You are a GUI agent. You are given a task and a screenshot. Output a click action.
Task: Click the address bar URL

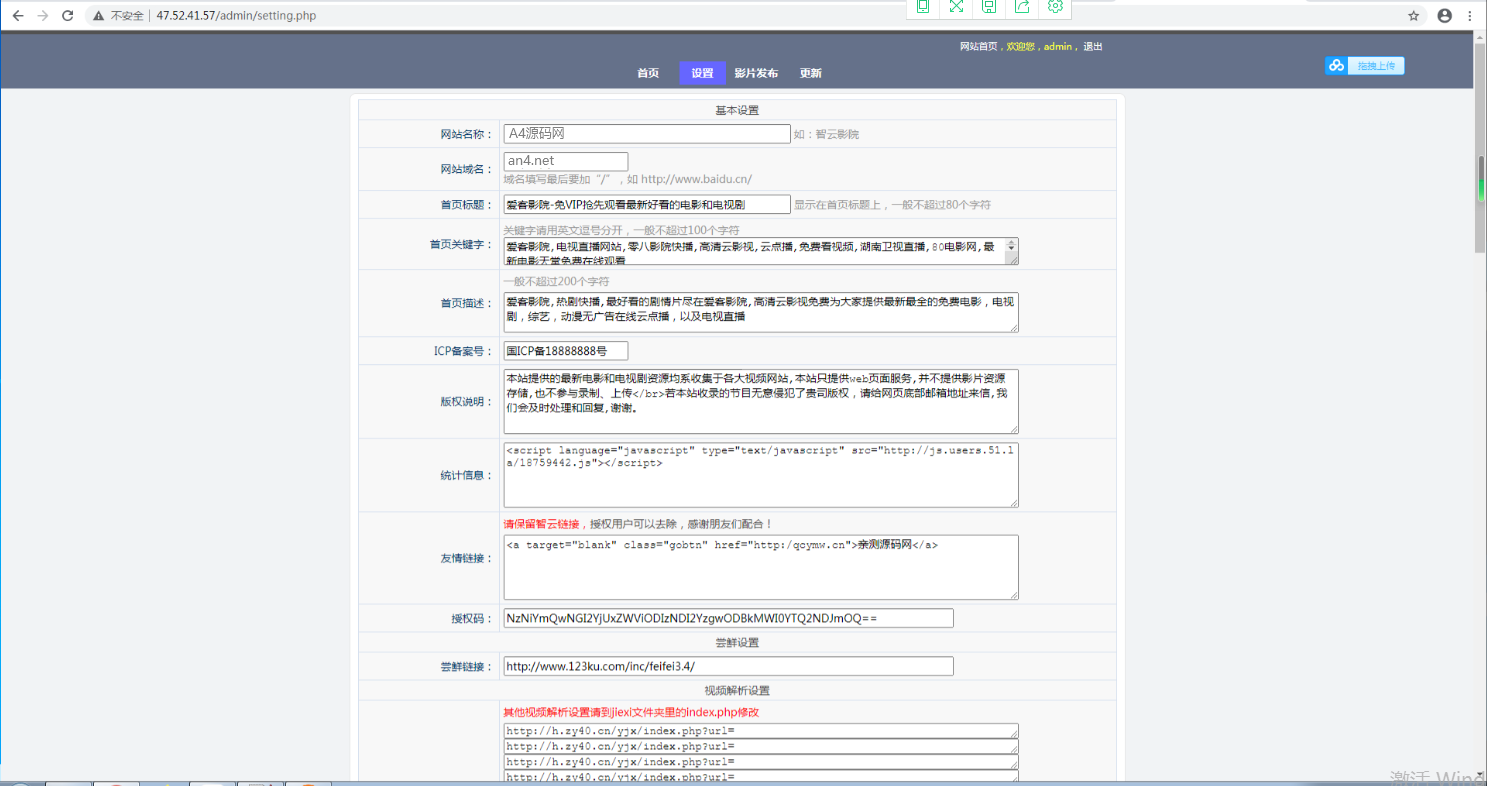(237, 16)
